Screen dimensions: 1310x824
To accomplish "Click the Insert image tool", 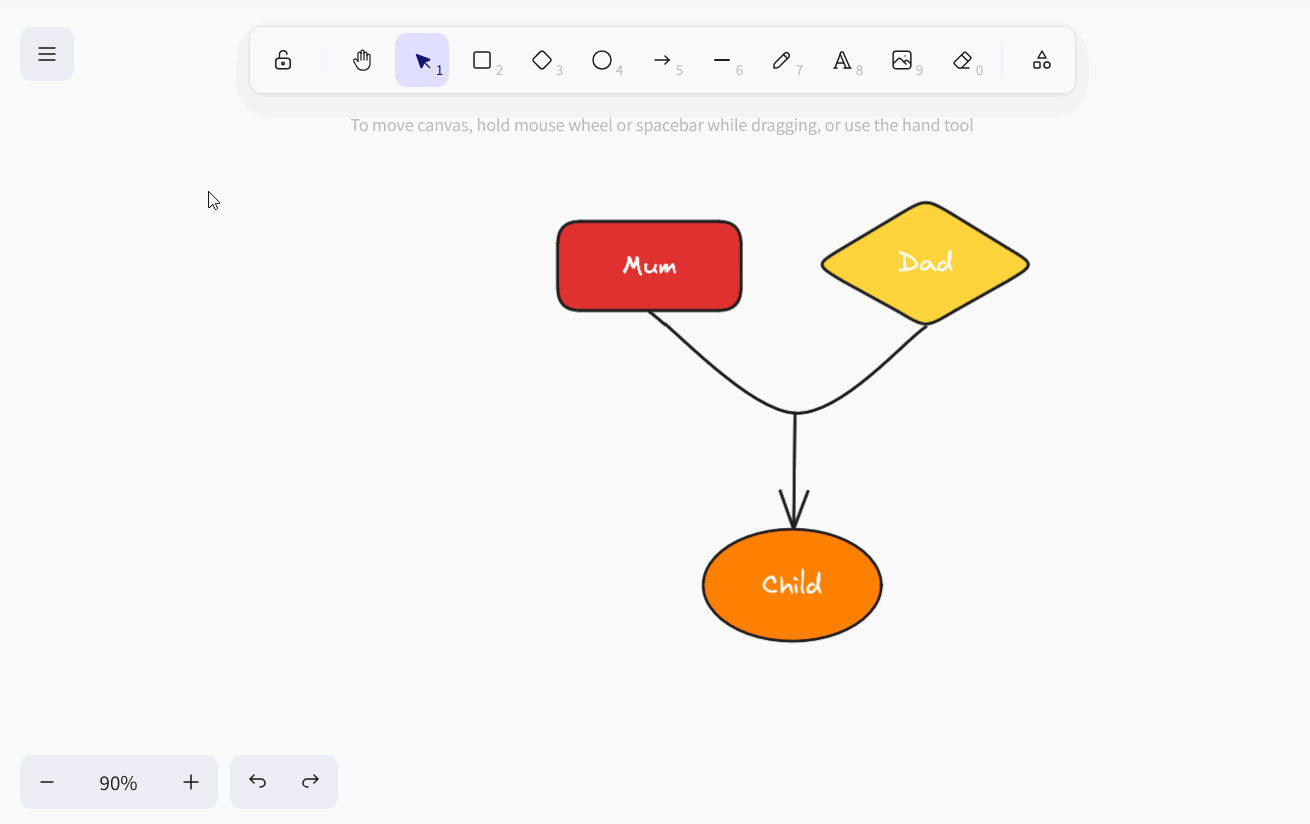I will [902, 61].
